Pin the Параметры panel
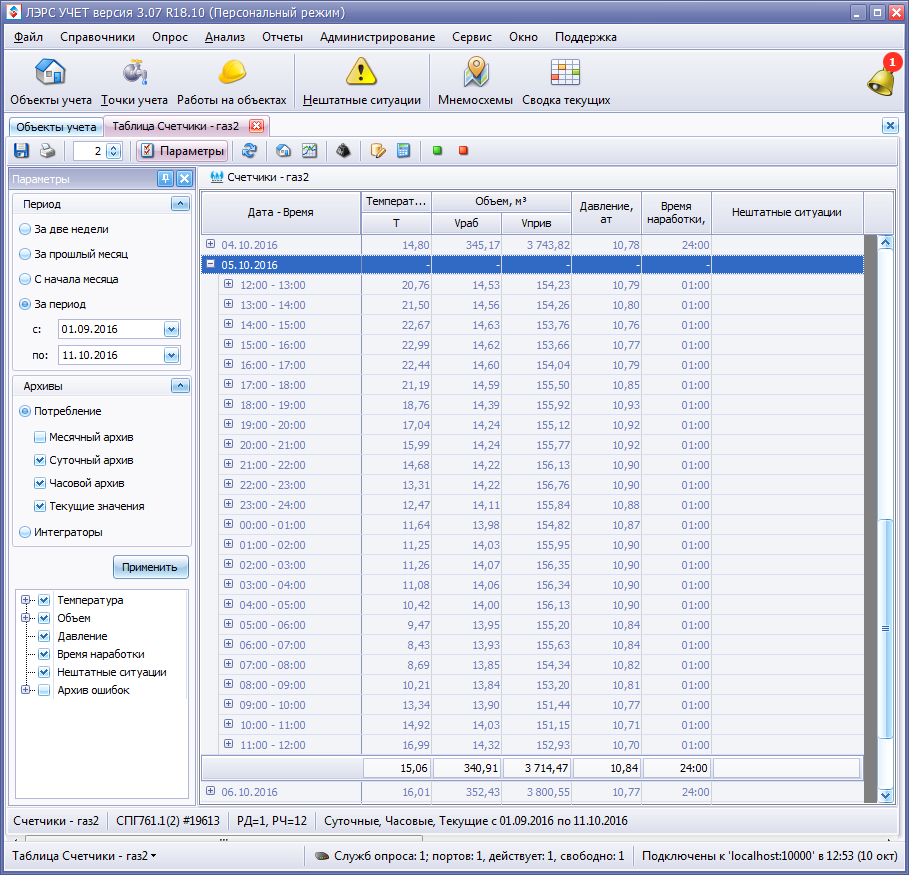Screen dimensions: 909x875 pos(166,179)
